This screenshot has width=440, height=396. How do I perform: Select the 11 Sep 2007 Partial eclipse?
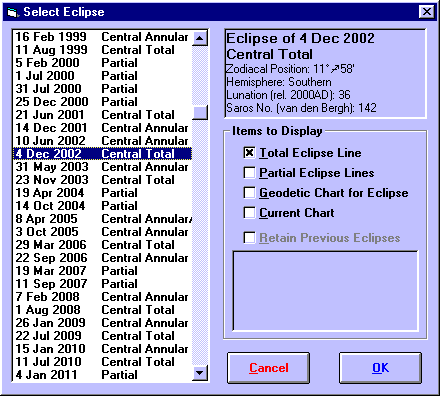pos(102,284)
